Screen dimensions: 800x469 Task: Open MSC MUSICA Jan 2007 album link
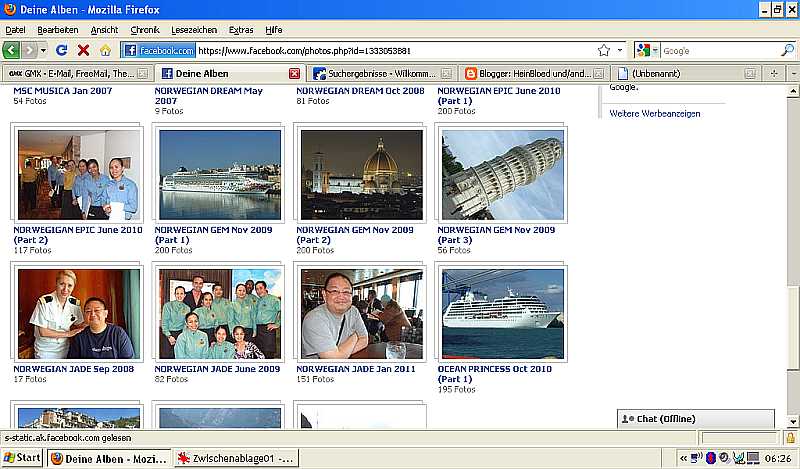(63, 91)
